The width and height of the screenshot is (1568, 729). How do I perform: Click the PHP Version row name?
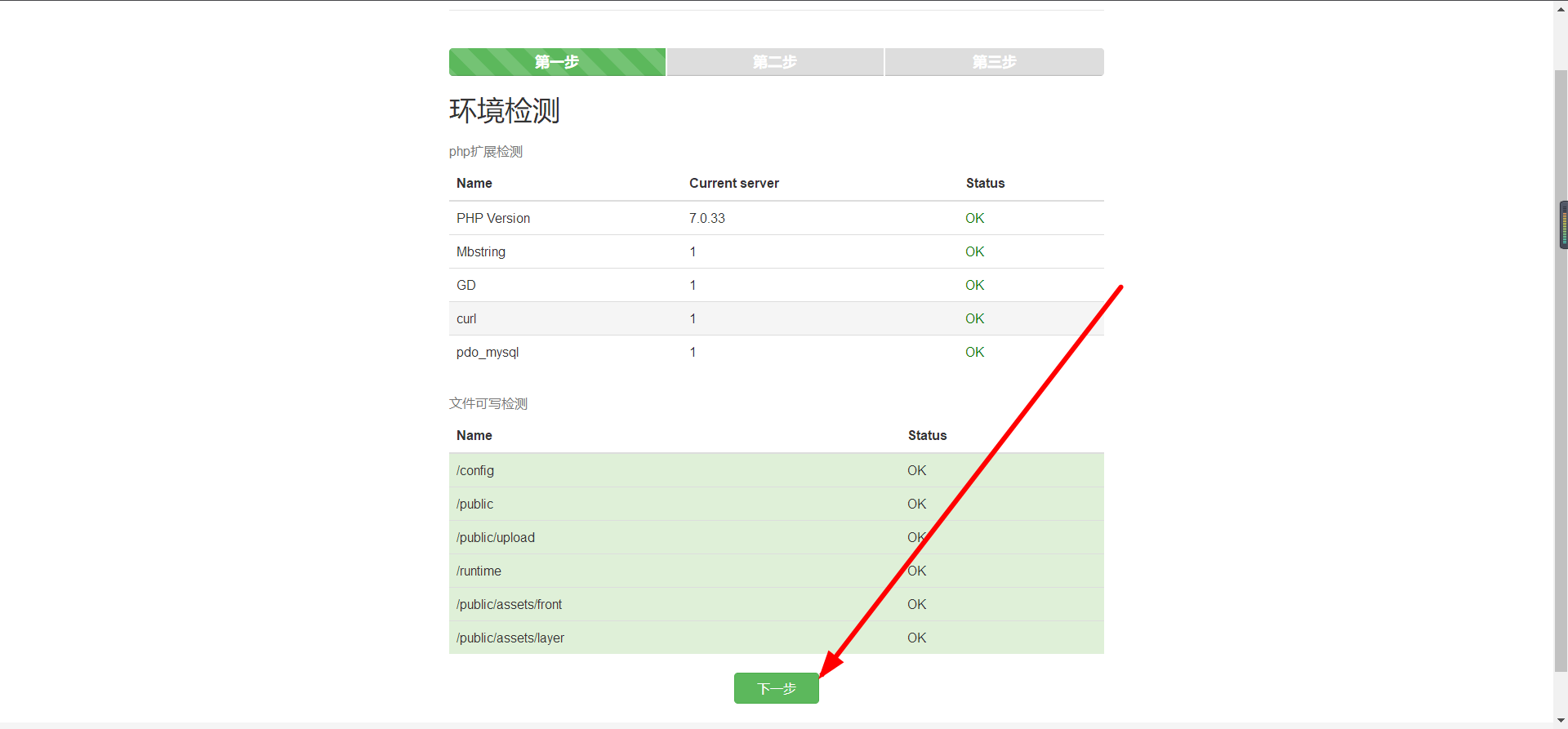pos(493,218)
